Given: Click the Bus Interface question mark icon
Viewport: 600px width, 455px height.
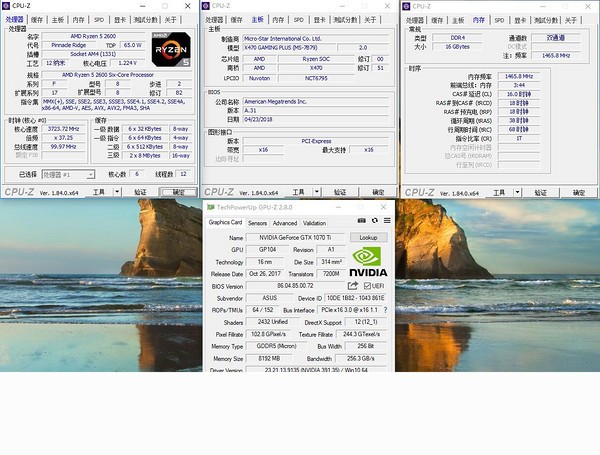Looking at the screenshot, I should click(x=385, y=310).
